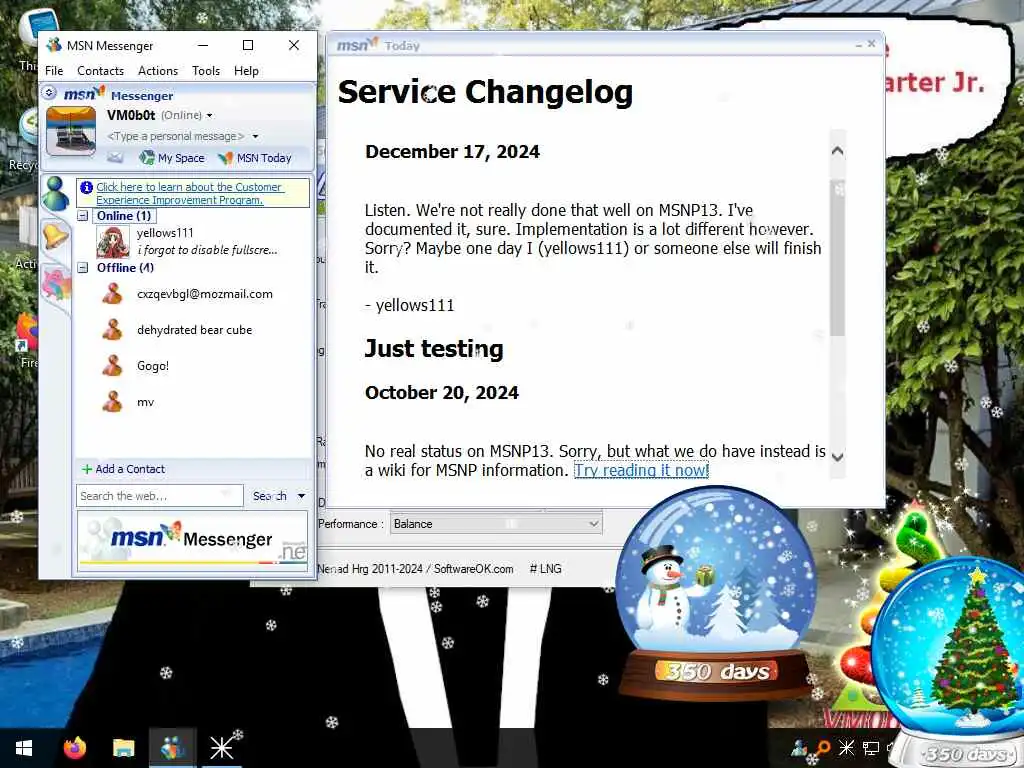
Task: Click the Customer Experience Improvement Program link
Action: click(189, 193)
